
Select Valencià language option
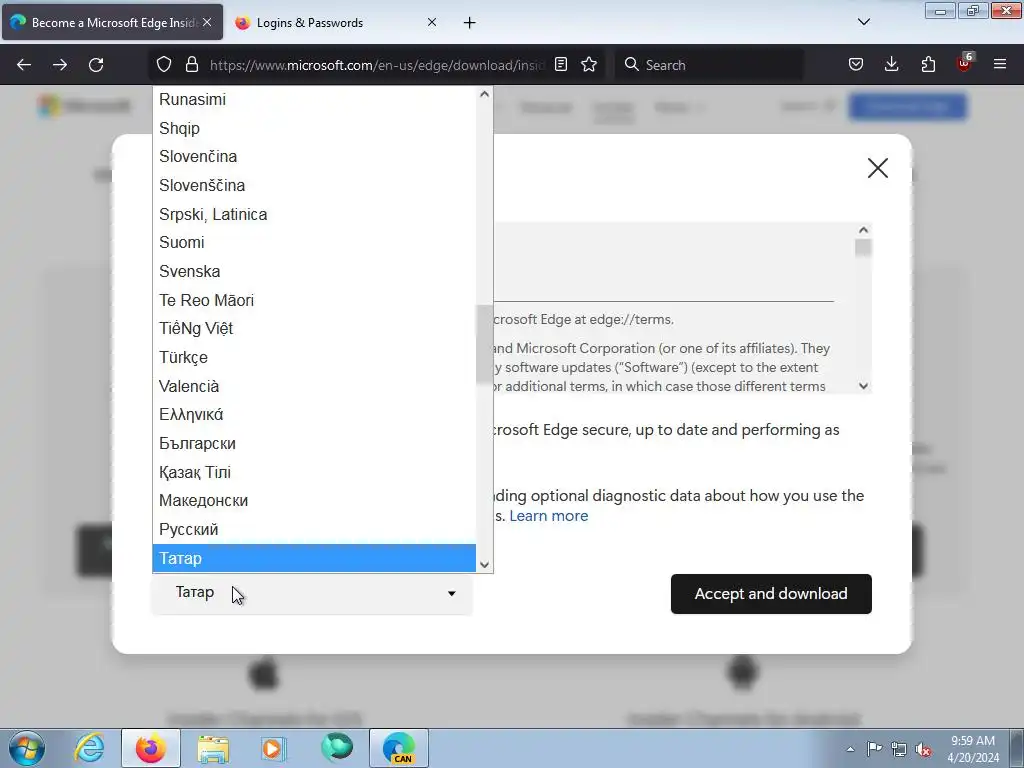314,386
